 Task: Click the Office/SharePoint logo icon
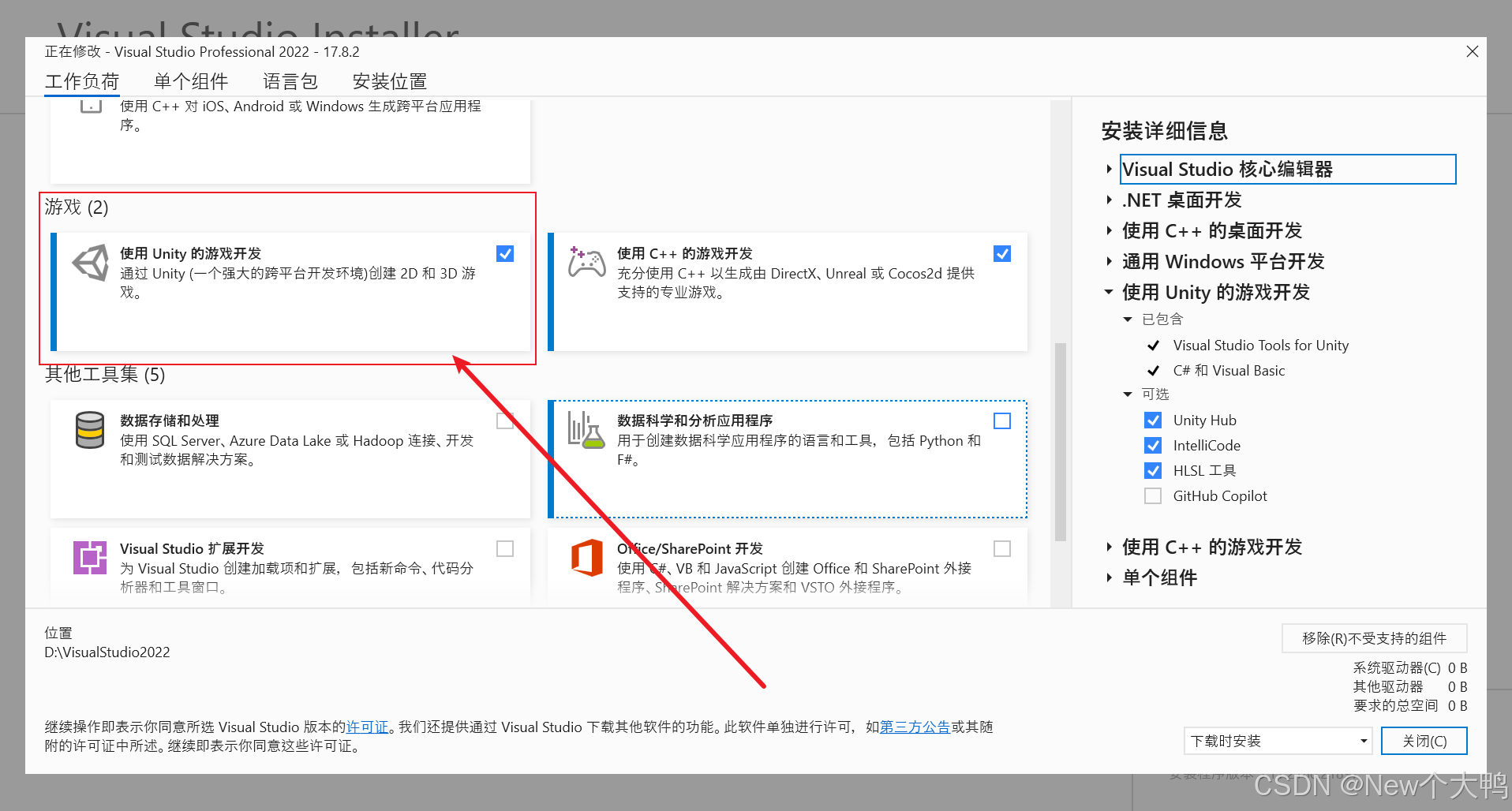(x=587, y=558)
